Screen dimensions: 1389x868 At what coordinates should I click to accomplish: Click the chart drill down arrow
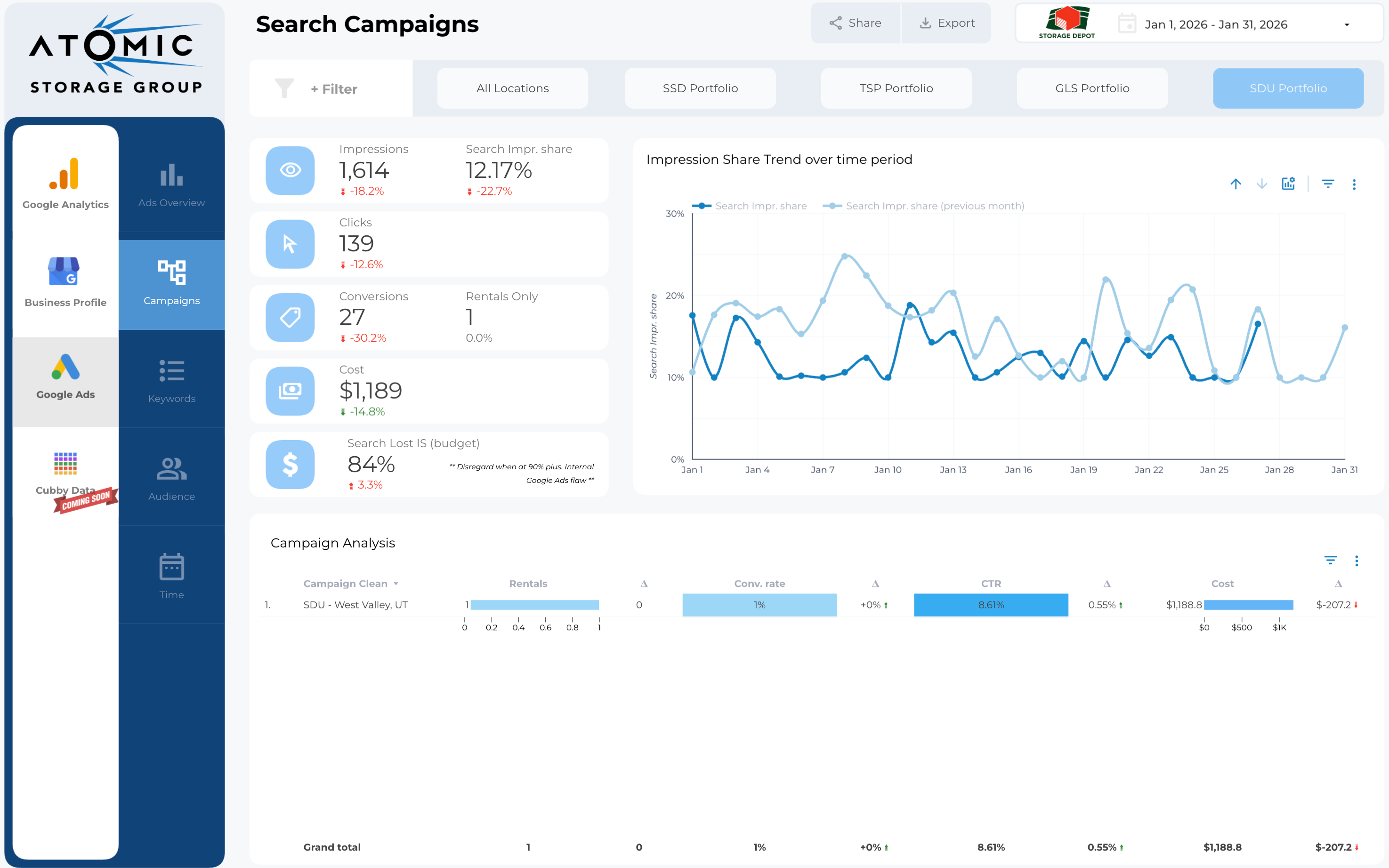(x=1261, y=184)
